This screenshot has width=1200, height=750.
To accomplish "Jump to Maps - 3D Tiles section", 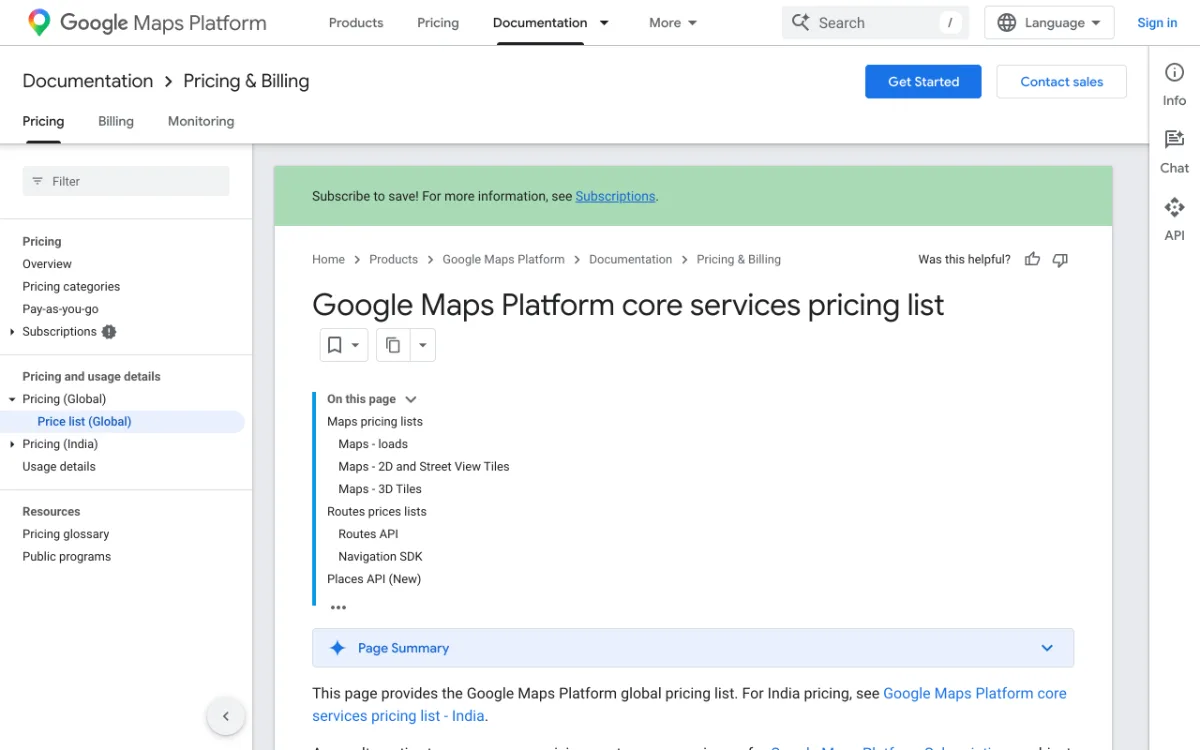I will [380, 489].
